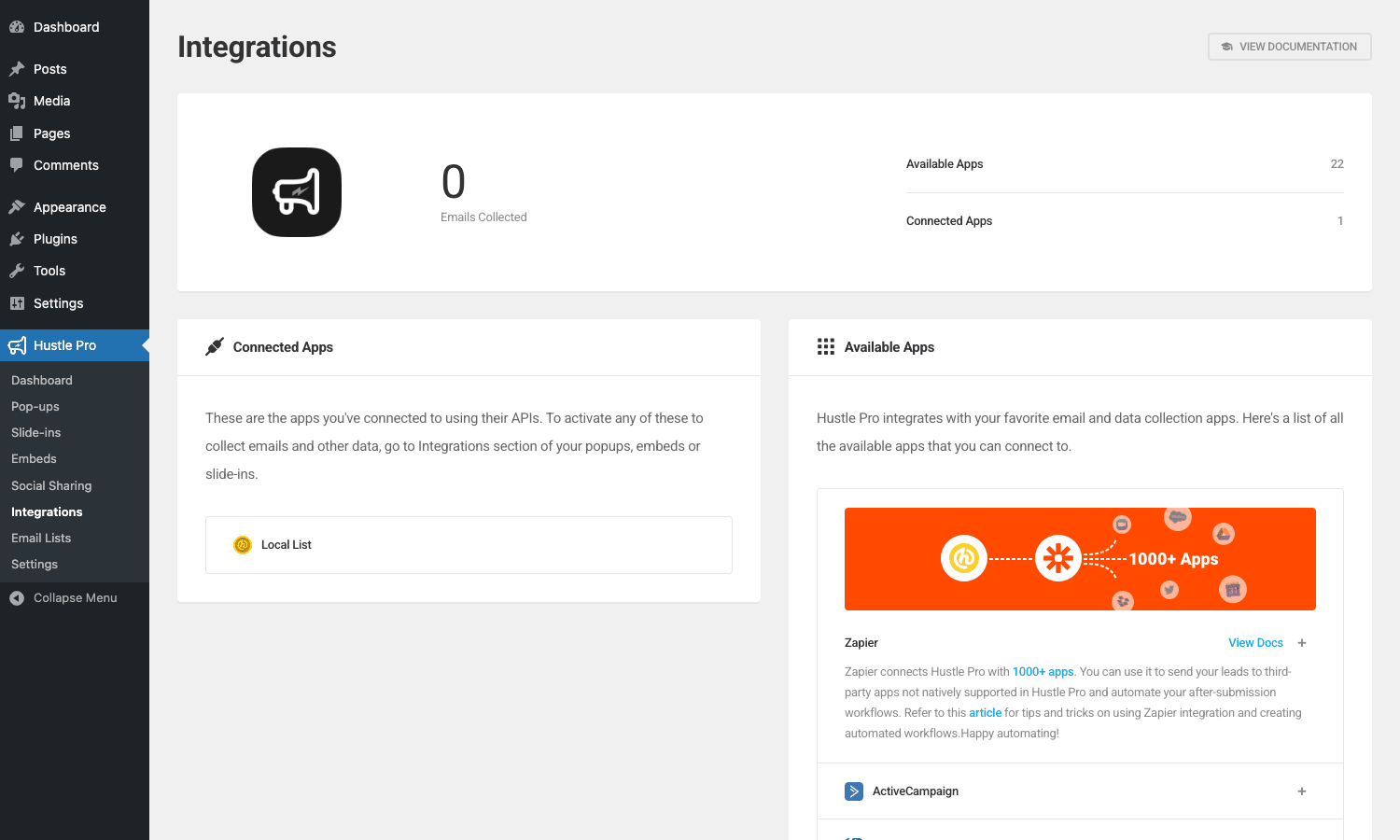Screen dimensions: 1400x840
Task: Expand ActiveCampaign with the plus icon
Action: pyautogui.click(x=1302, y=791)
